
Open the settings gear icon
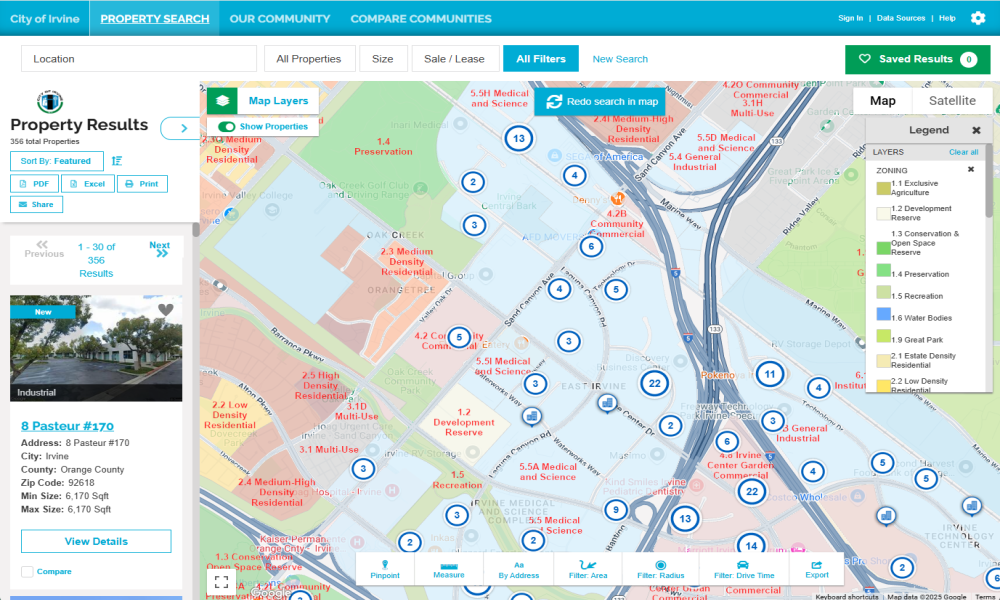978,18
